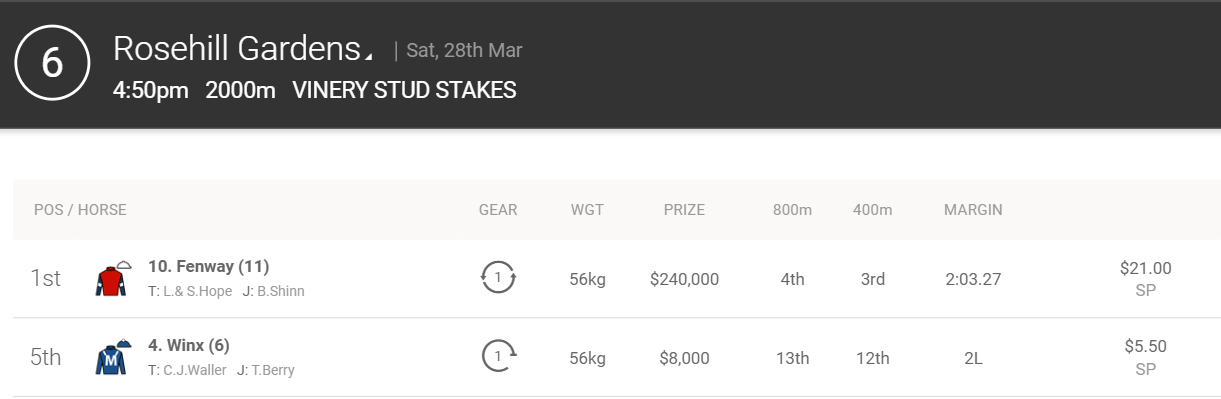Click the gear change icon for Winx
The width and height of the screenshot is (1221, 399).
498,356
